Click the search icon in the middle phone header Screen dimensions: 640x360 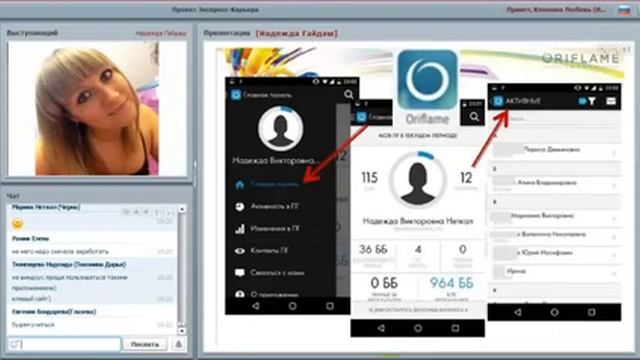pos(474,117)
